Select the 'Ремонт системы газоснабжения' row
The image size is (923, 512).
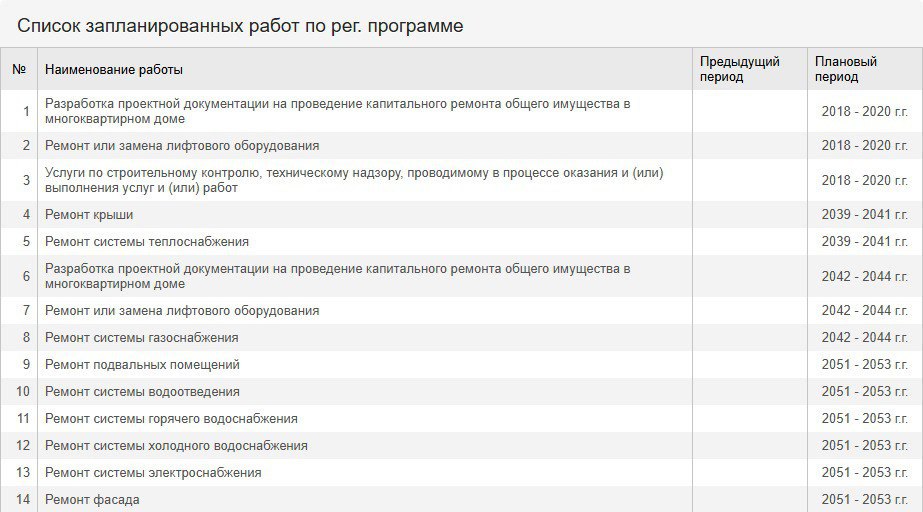[x=462, y=338]
